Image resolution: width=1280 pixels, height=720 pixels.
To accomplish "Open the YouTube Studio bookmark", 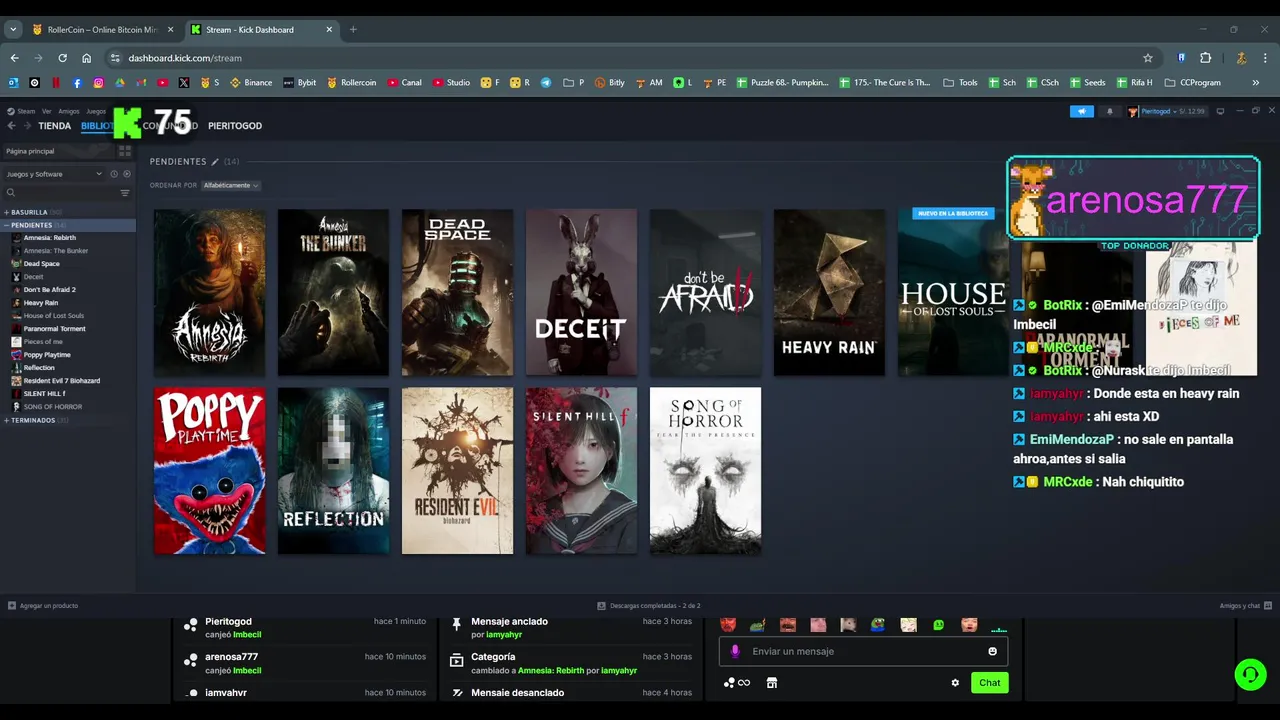I will (x=451, y=82).
